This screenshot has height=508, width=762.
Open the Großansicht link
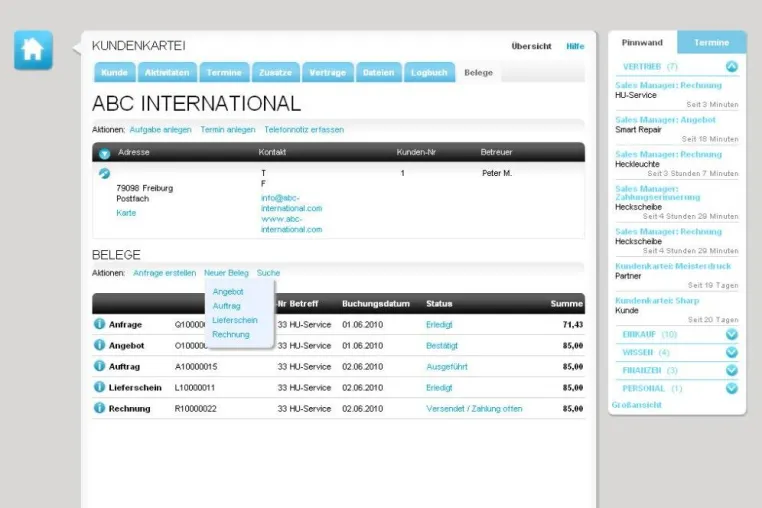click(x=637, y=405)
